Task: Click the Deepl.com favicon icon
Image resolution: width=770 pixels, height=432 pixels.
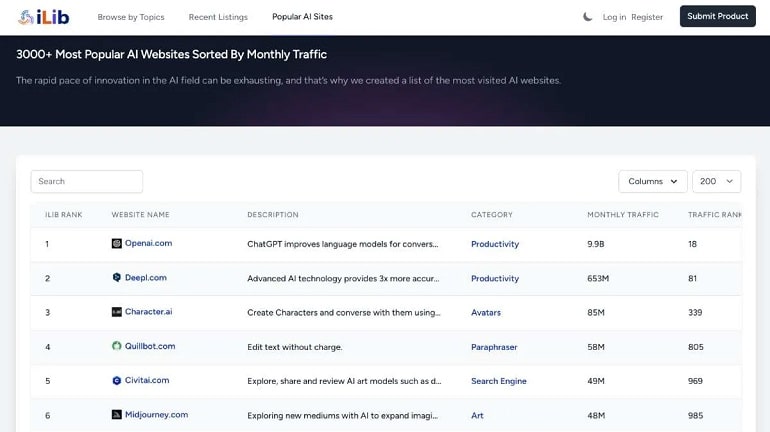Action: [116, 277]
